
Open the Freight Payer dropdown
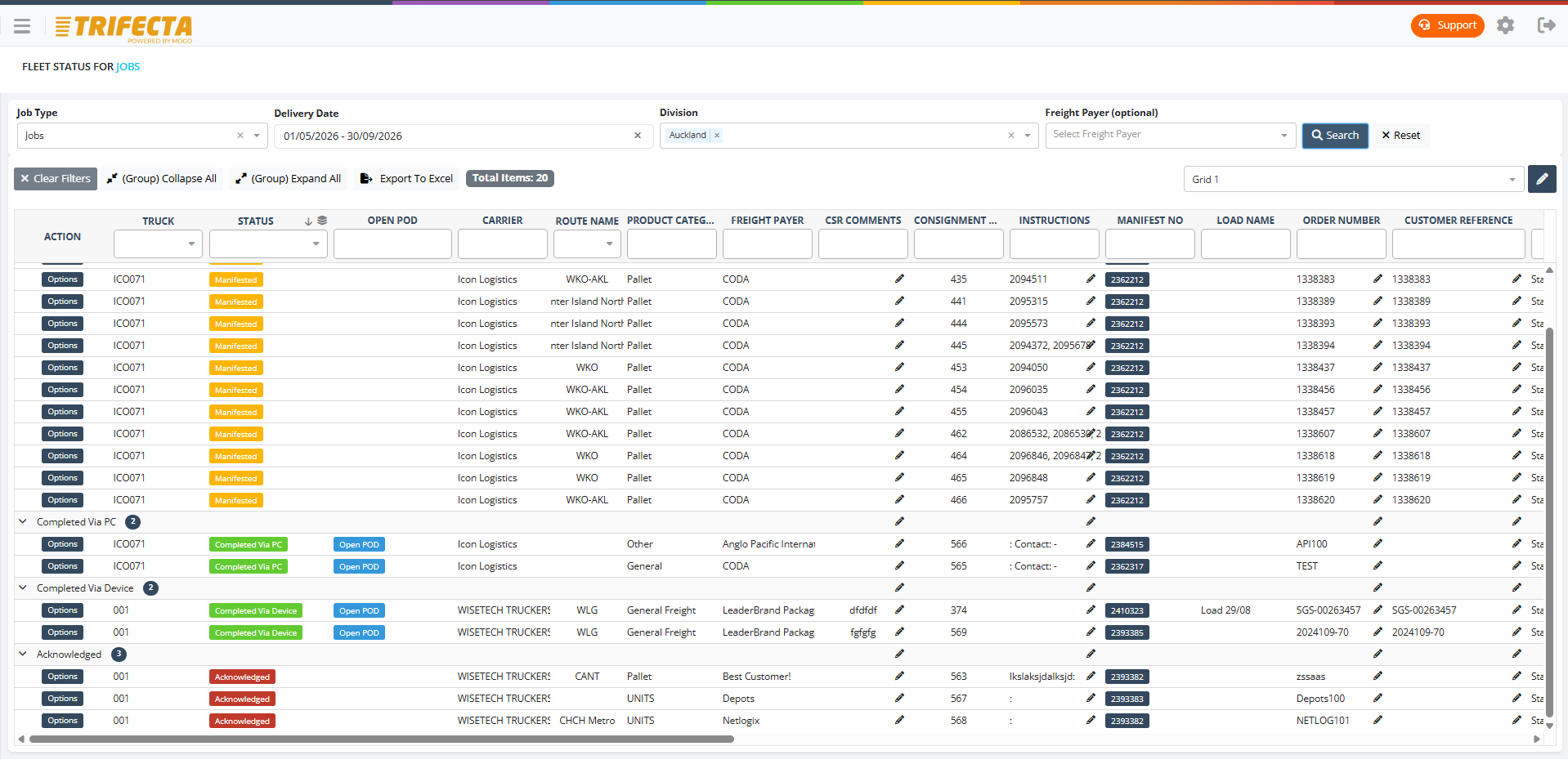(1284, 136)
